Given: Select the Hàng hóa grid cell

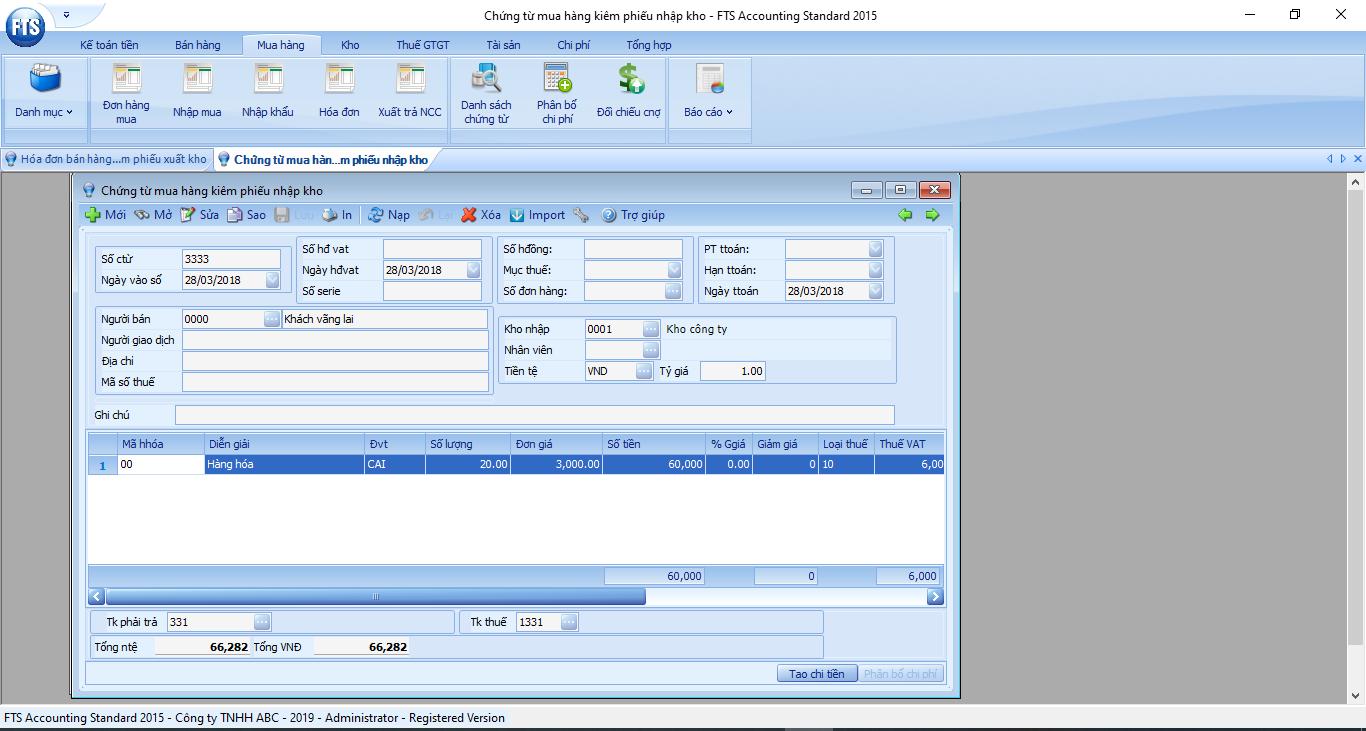Looking at the screenshot, I should [284, 464].
